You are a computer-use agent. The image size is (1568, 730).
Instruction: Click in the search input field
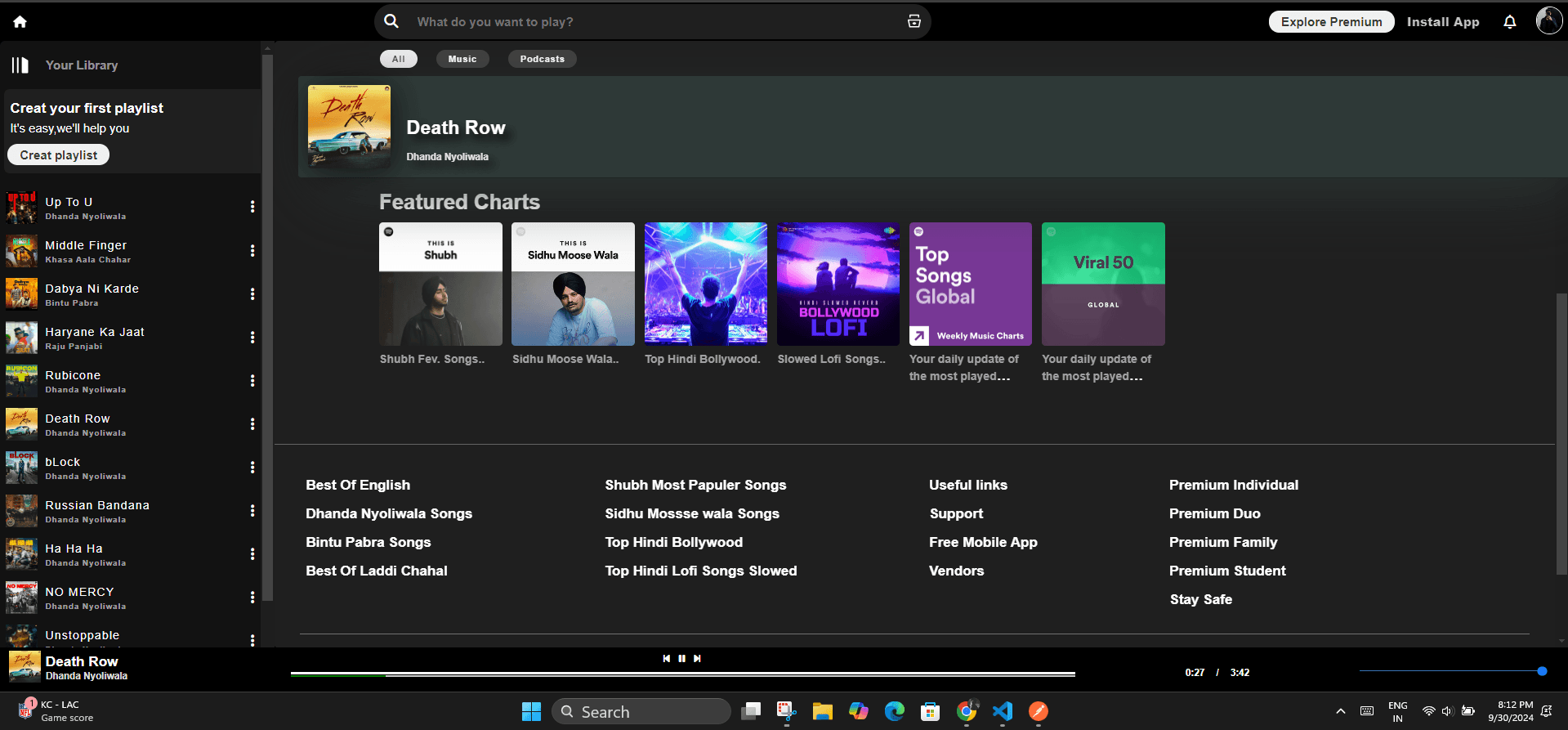[x=654, y=22]
